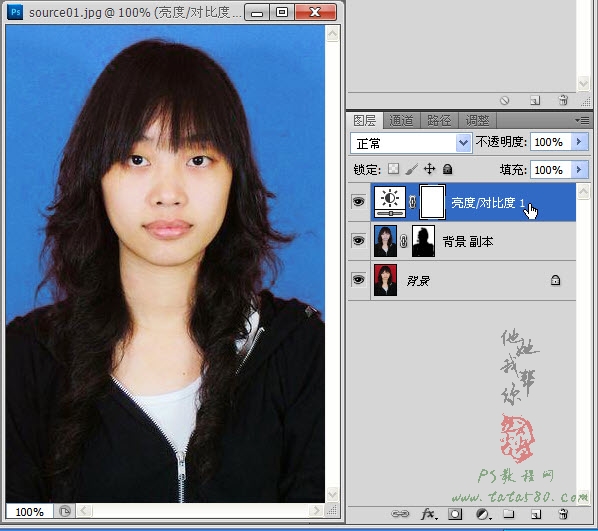
Task: Click chain link on 背景 副本 layer
Action: coord(403,241)
